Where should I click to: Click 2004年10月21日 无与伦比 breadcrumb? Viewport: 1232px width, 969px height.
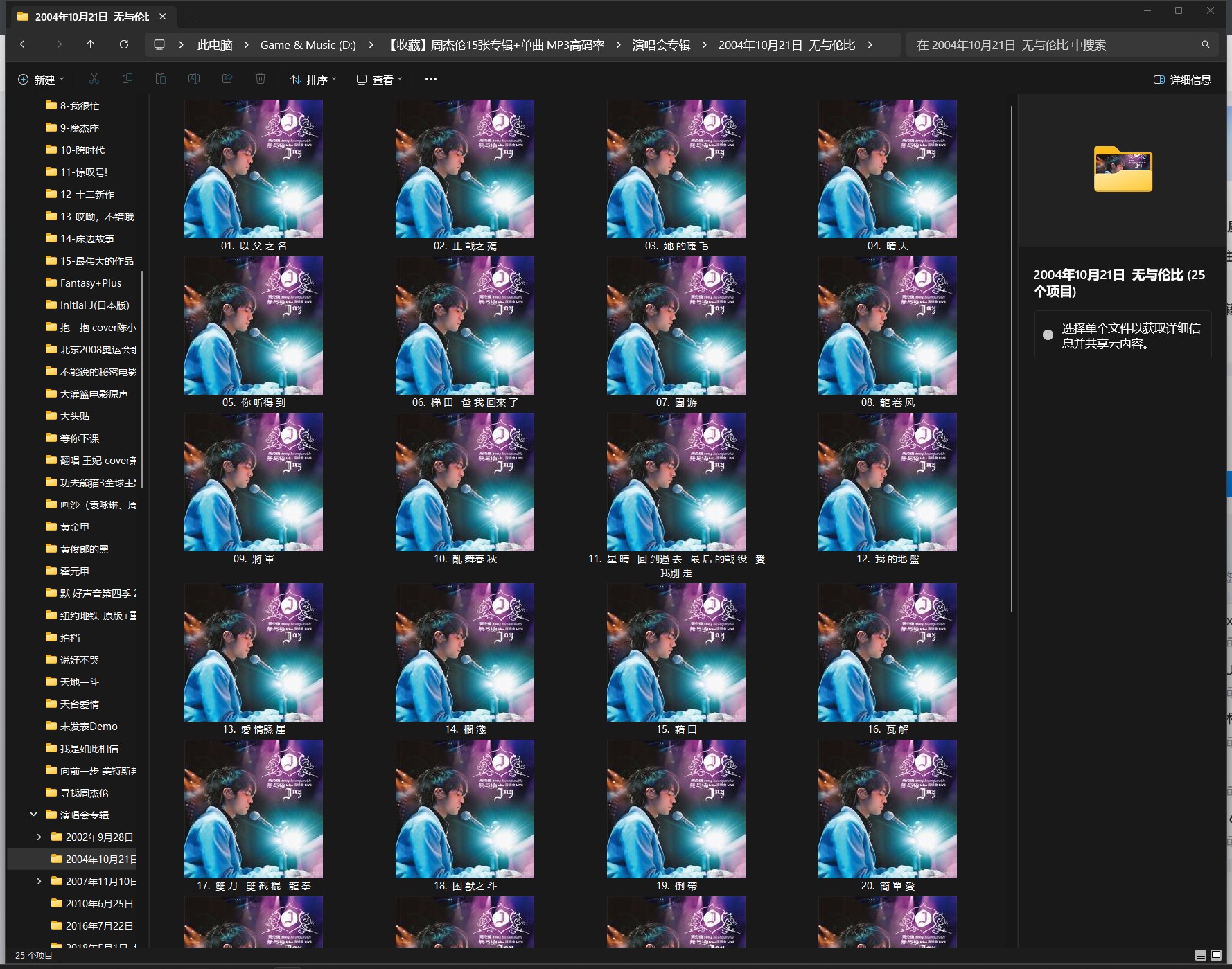pyautogui.click(x=787, y=45)
